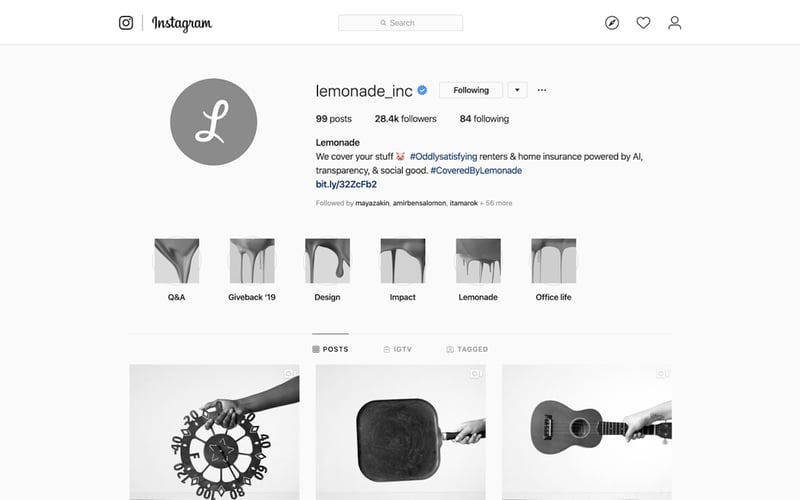The image size is (800, 500).
Task: Click the Instagram camera logo icon
Action: 126,23
